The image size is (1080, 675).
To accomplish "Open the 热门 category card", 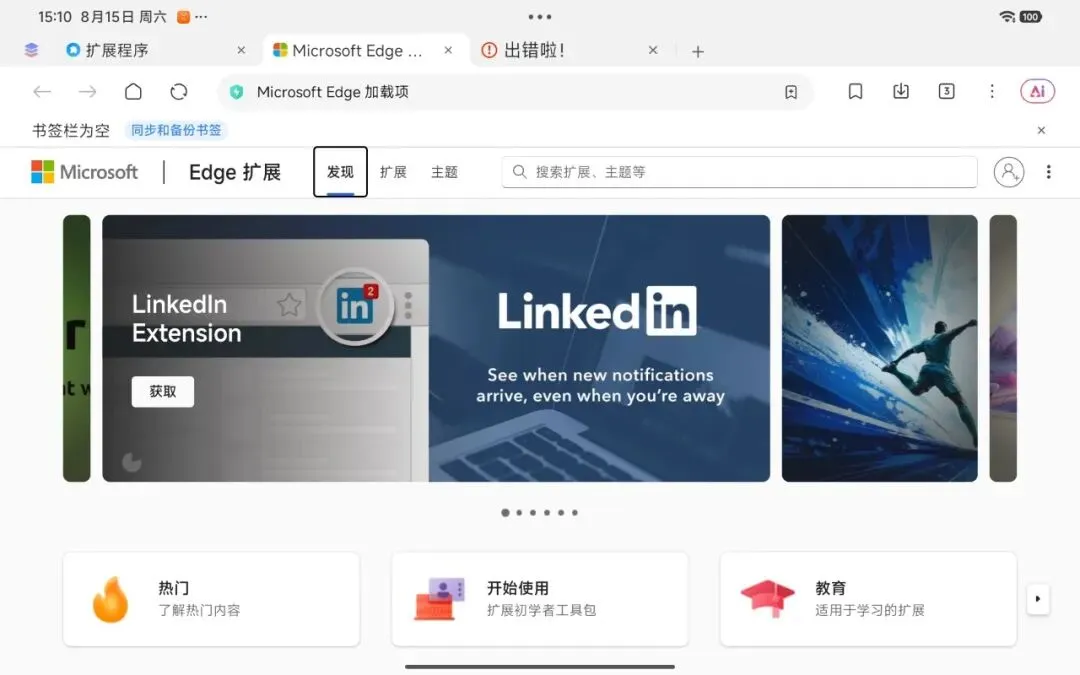I will click(211, 599).
